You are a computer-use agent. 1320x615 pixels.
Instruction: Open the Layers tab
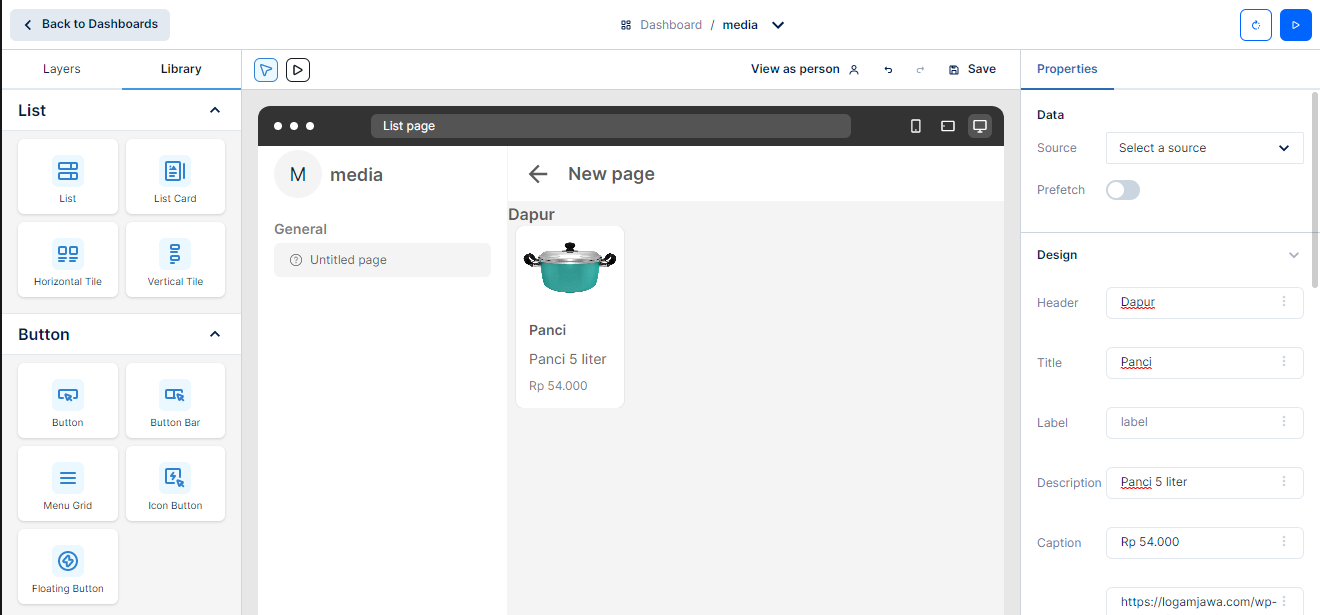click(x=62, y=69)
